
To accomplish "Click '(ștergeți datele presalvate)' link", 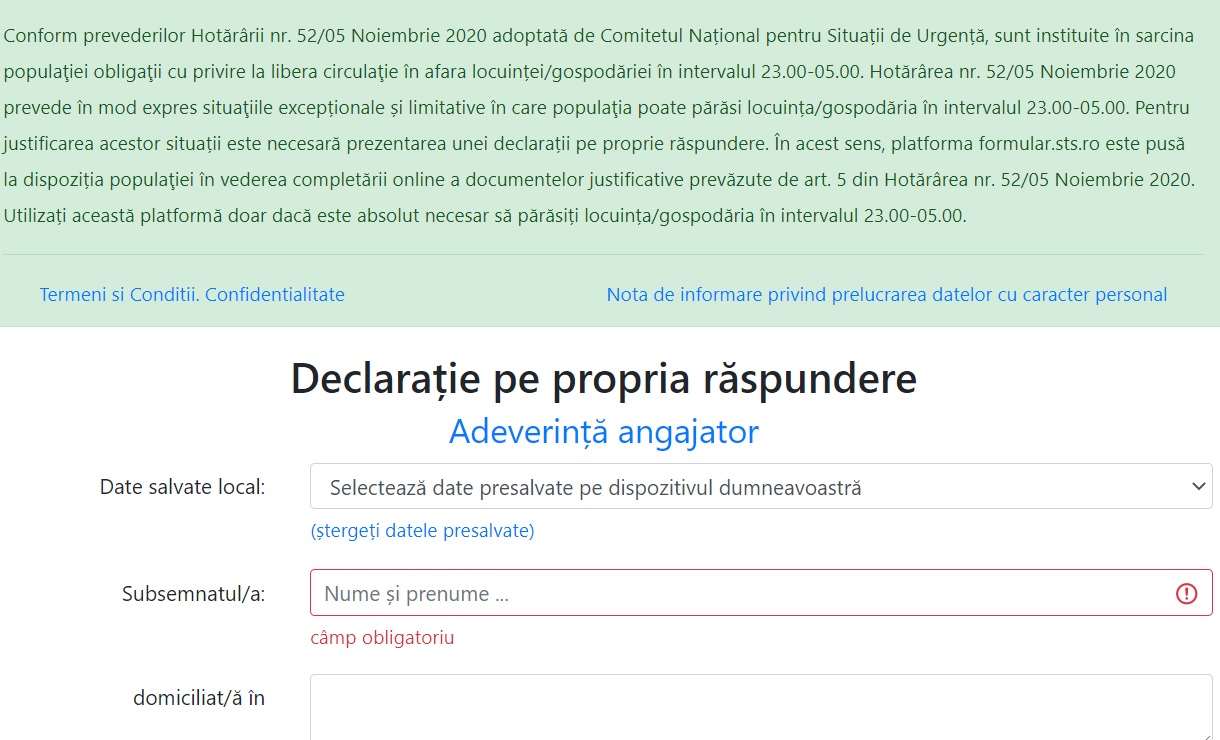I will (x=422, y=531).
